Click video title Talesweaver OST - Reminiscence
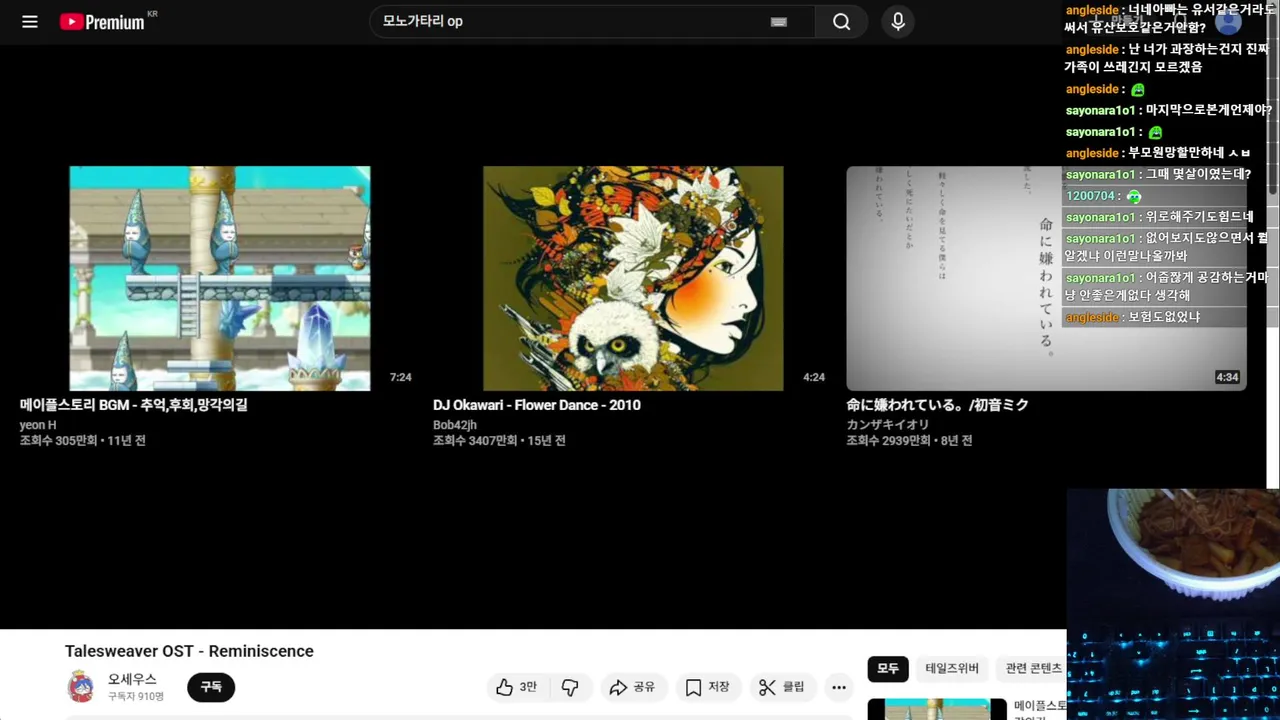The height and width of the screenshot is (720, 1280). (x=189, y=651)
